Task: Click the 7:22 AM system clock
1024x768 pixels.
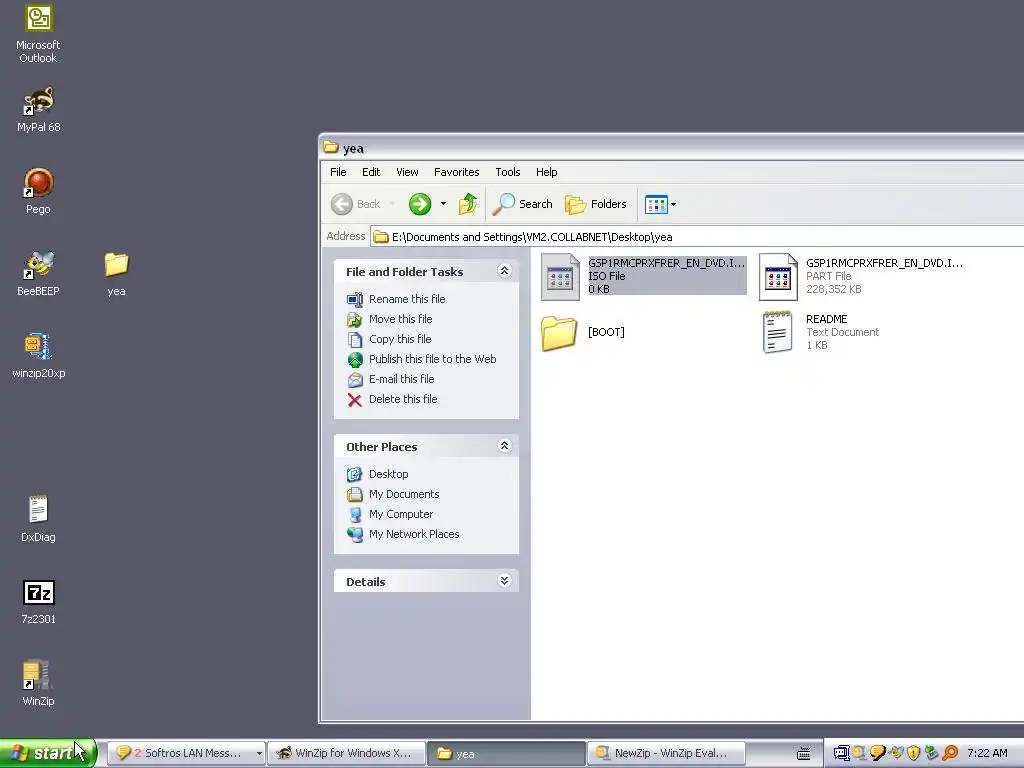Action: (987, 754)
